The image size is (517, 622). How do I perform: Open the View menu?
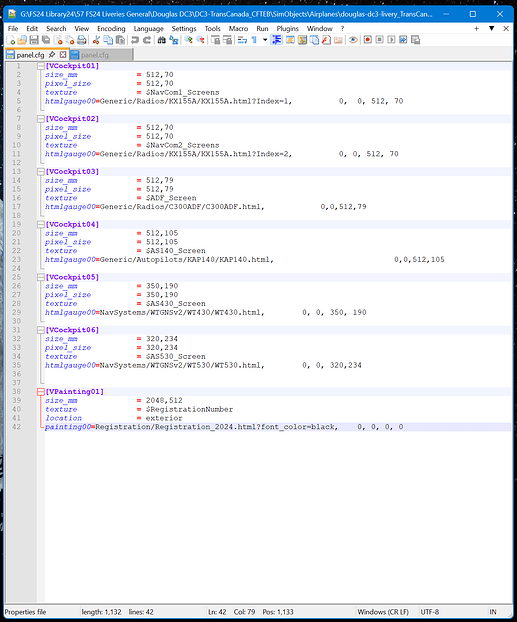click(81, 29)
